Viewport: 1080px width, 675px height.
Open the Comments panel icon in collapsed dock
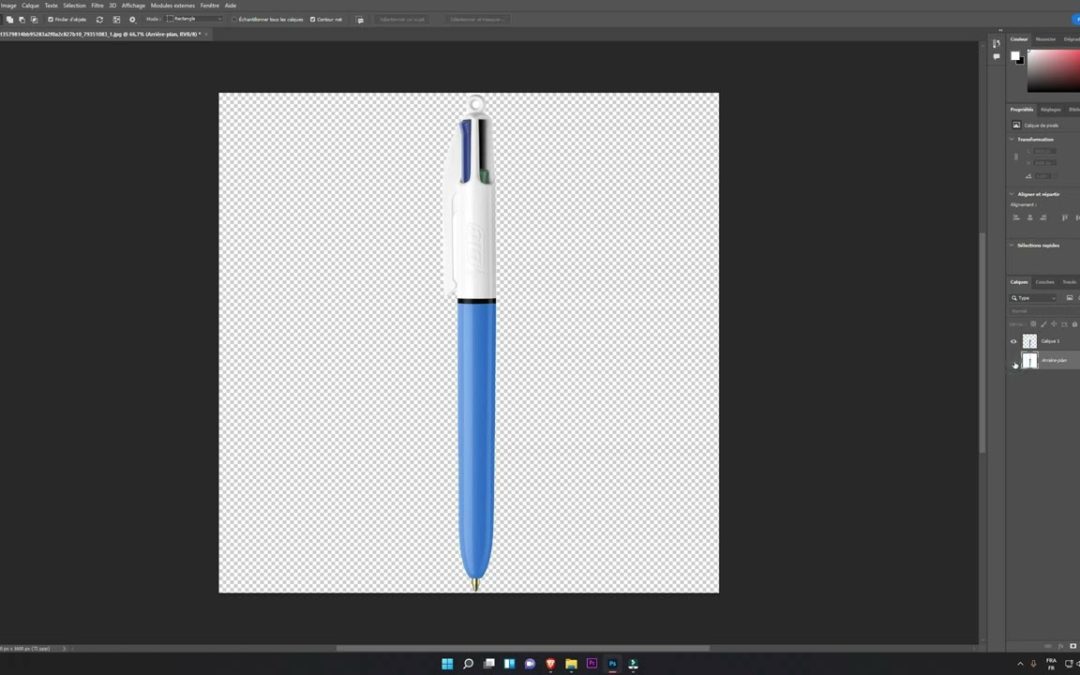996,56
